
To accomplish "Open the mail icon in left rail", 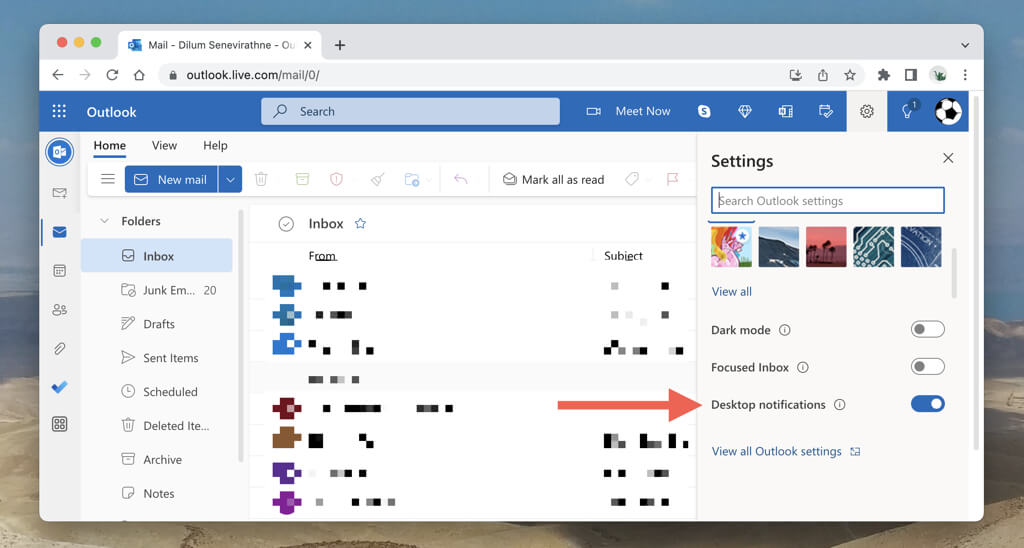I will tap(59, 232).
